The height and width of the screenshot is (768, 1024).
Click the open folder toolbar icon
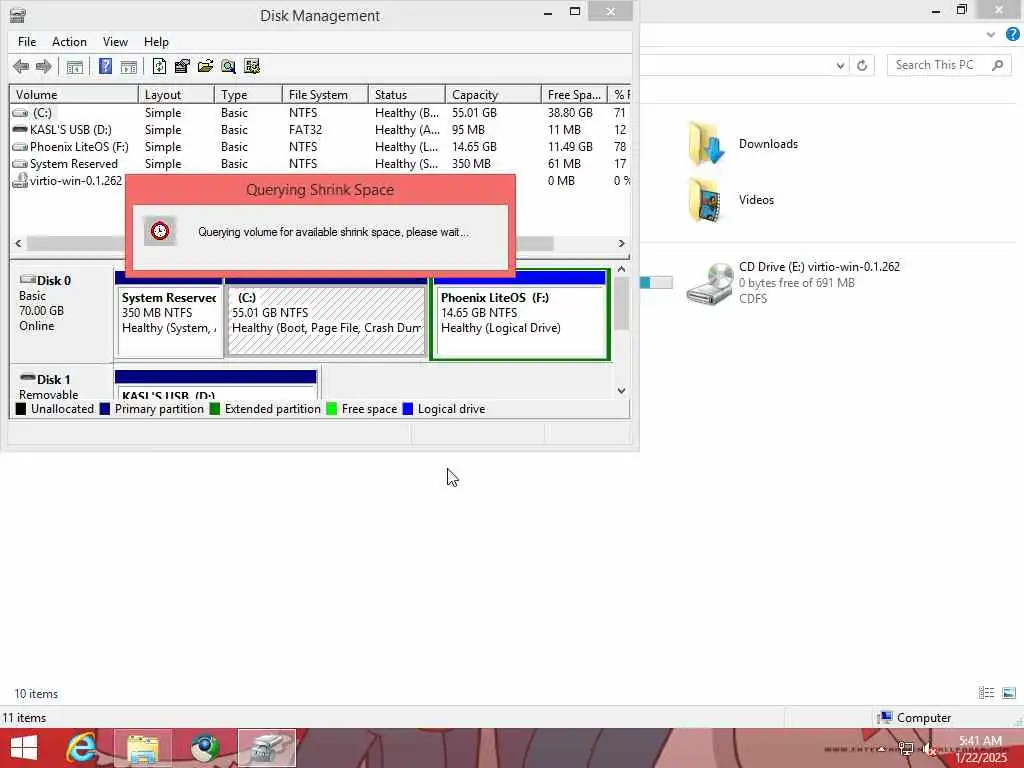(205, 66)
